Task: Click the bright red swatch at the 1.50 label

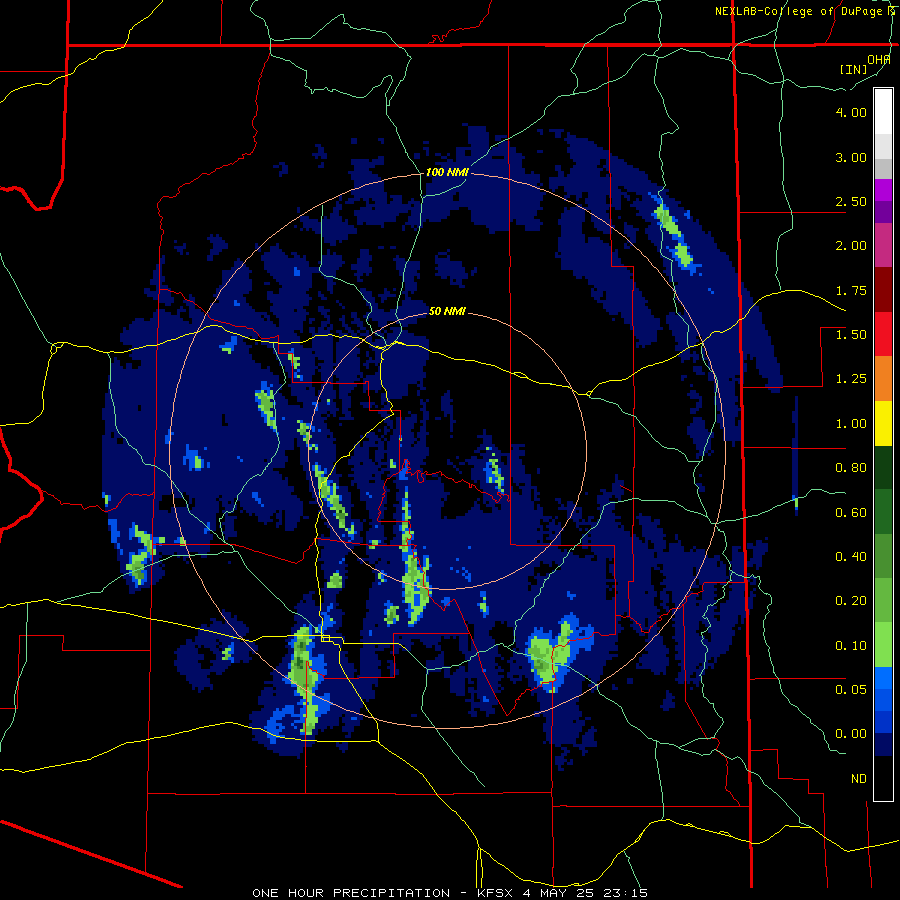Action: coord(883,334)
